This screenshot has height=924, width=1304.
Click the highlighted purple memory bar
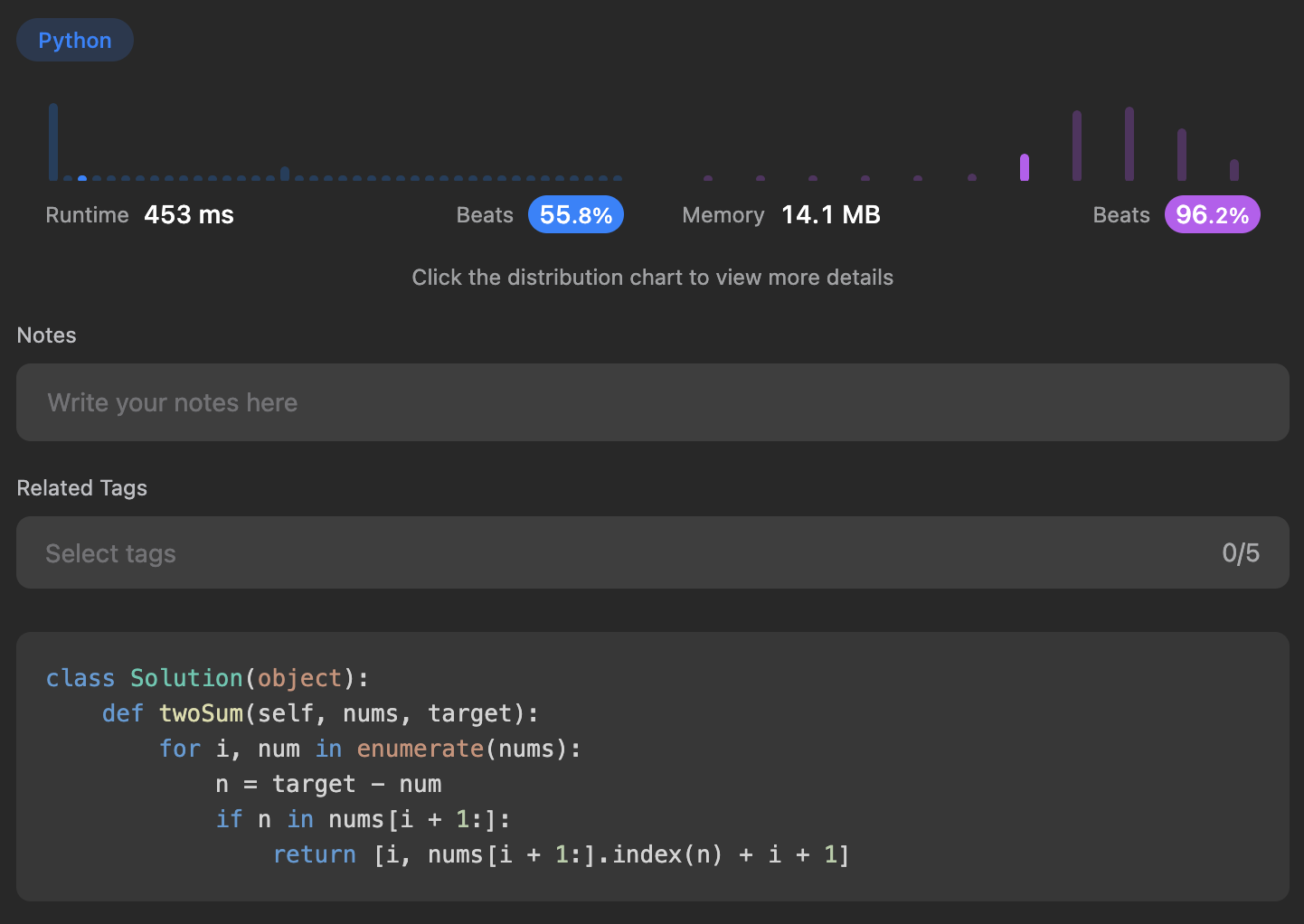[1025, 167]
